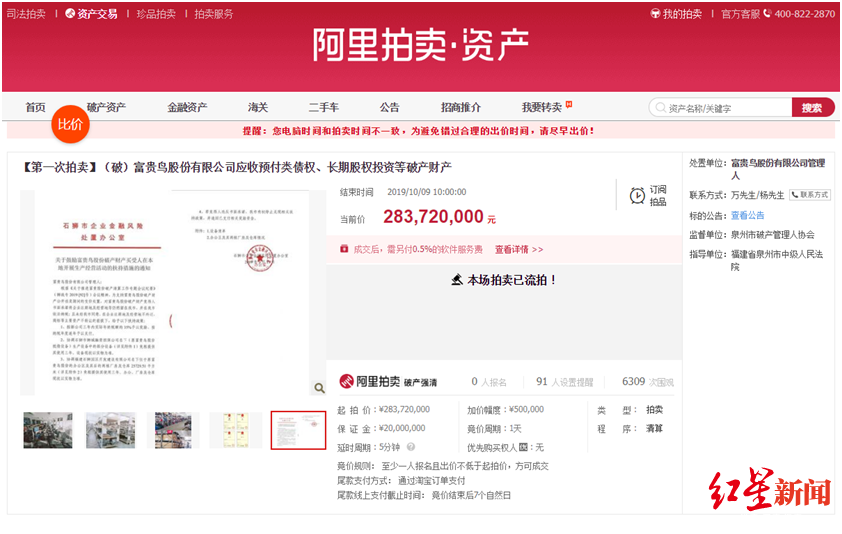Click the 联系方式 phone button
The width and height of the screenshot is (842, 534).
(809, 195)
